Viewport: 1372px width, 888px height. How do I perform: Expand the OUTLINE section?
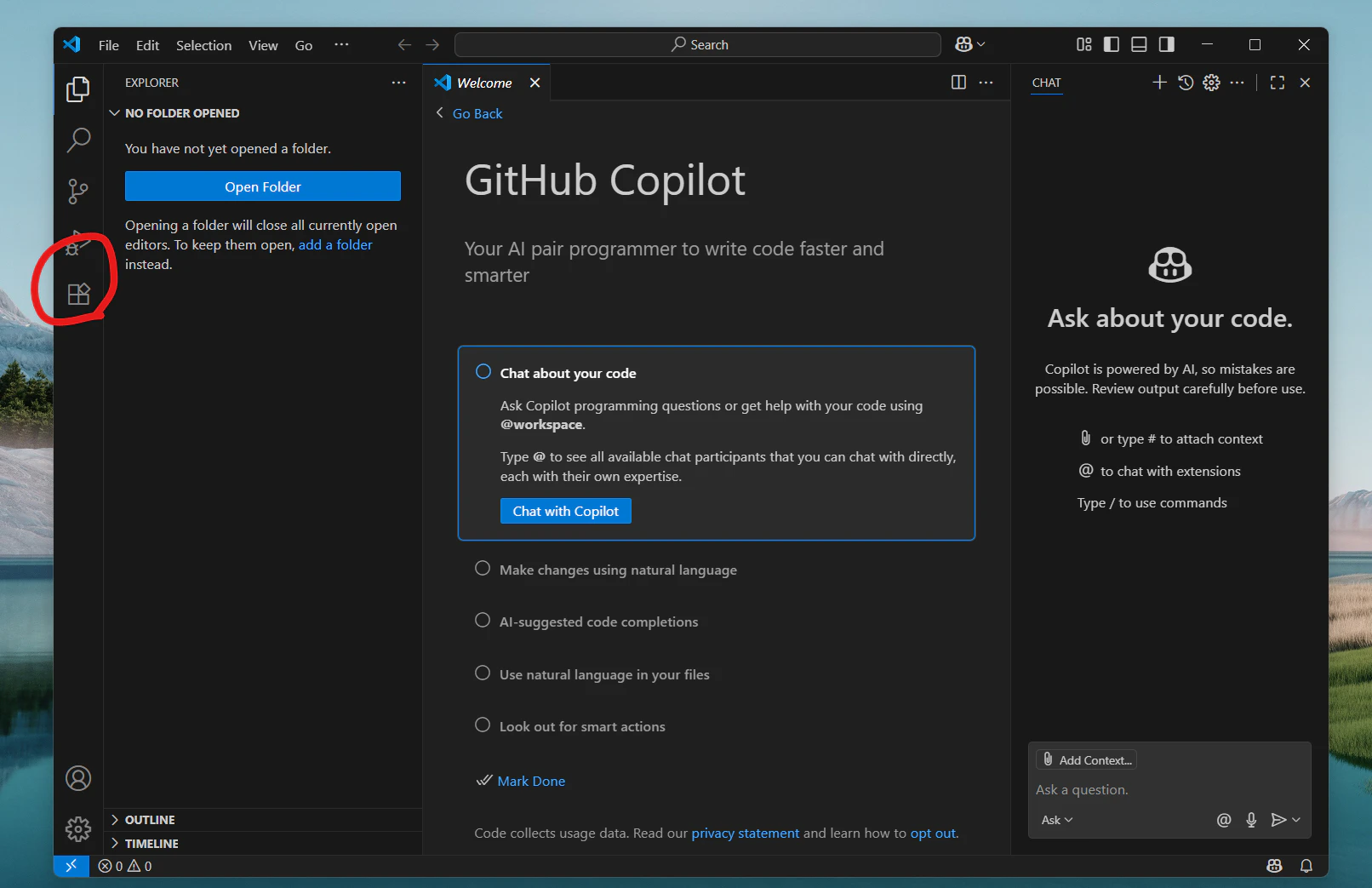coord(263,820)
